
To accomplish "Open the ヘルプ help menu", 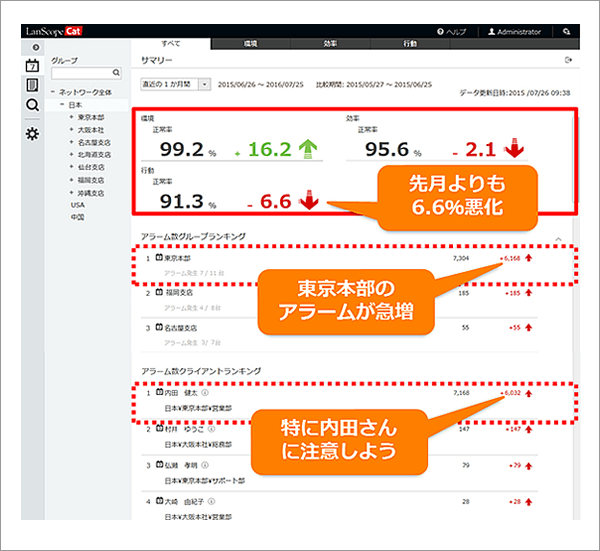I will tap(451, 32).
